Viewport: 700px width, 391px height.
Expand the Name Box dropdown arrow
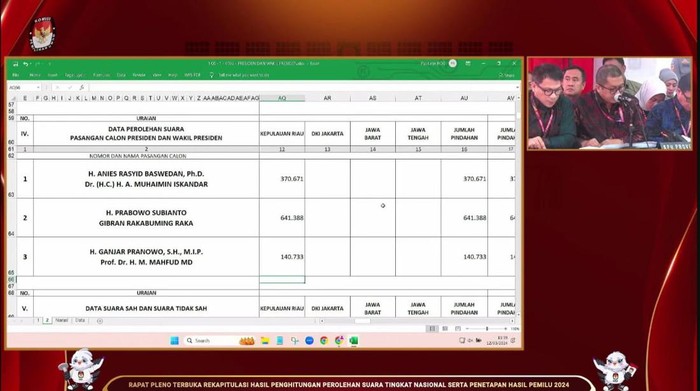click(x=38, y=87)
